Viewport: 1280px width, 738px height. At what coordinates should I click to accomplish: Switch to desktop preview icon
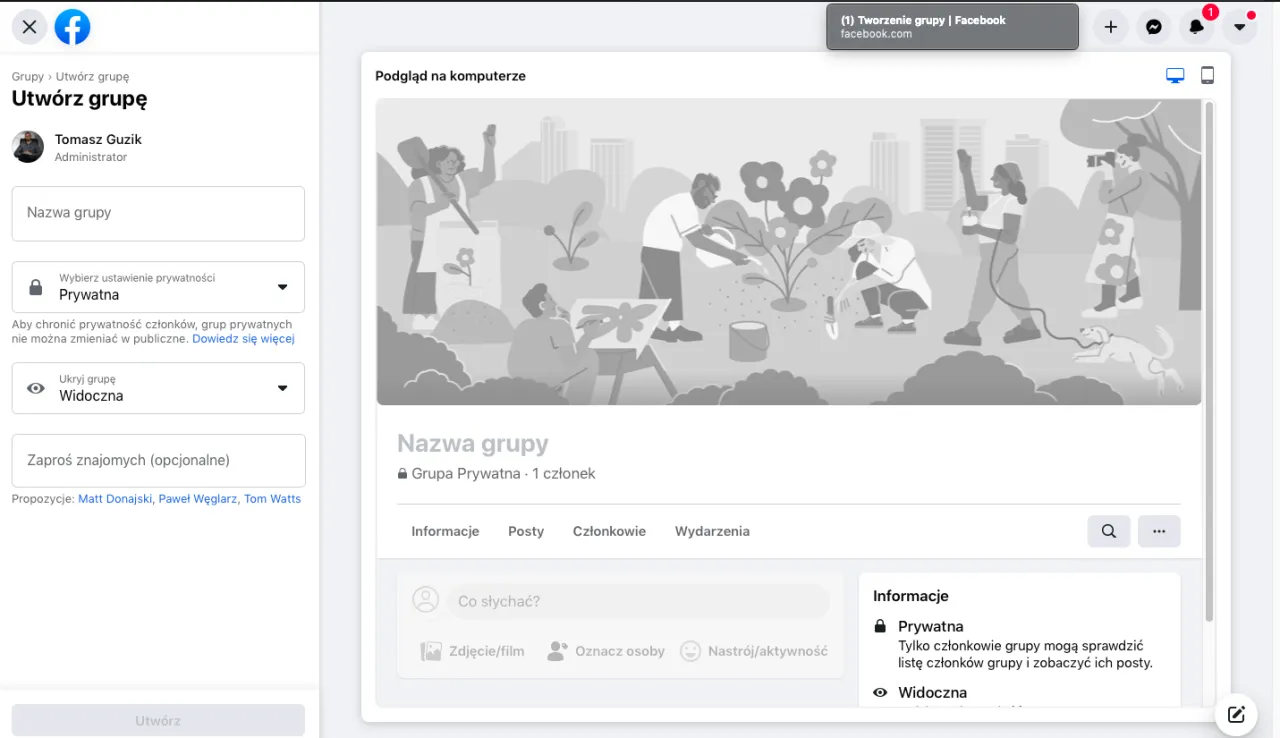(x=1175, y=76)
